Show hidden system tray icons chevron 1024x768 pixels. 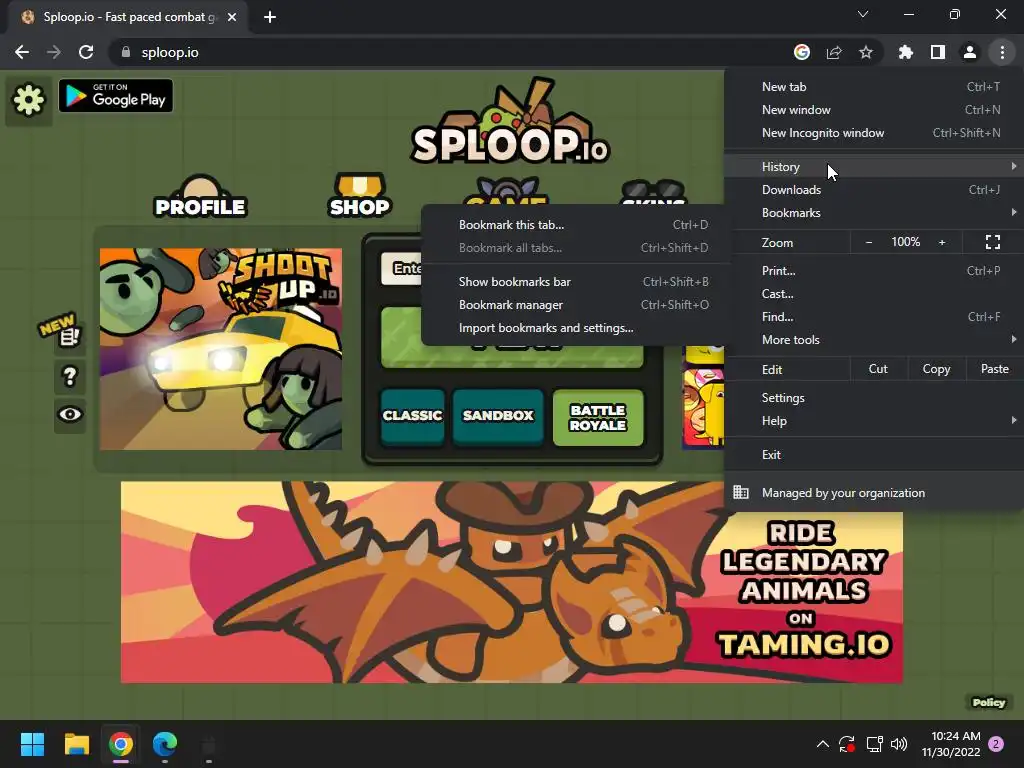(823, 744)
